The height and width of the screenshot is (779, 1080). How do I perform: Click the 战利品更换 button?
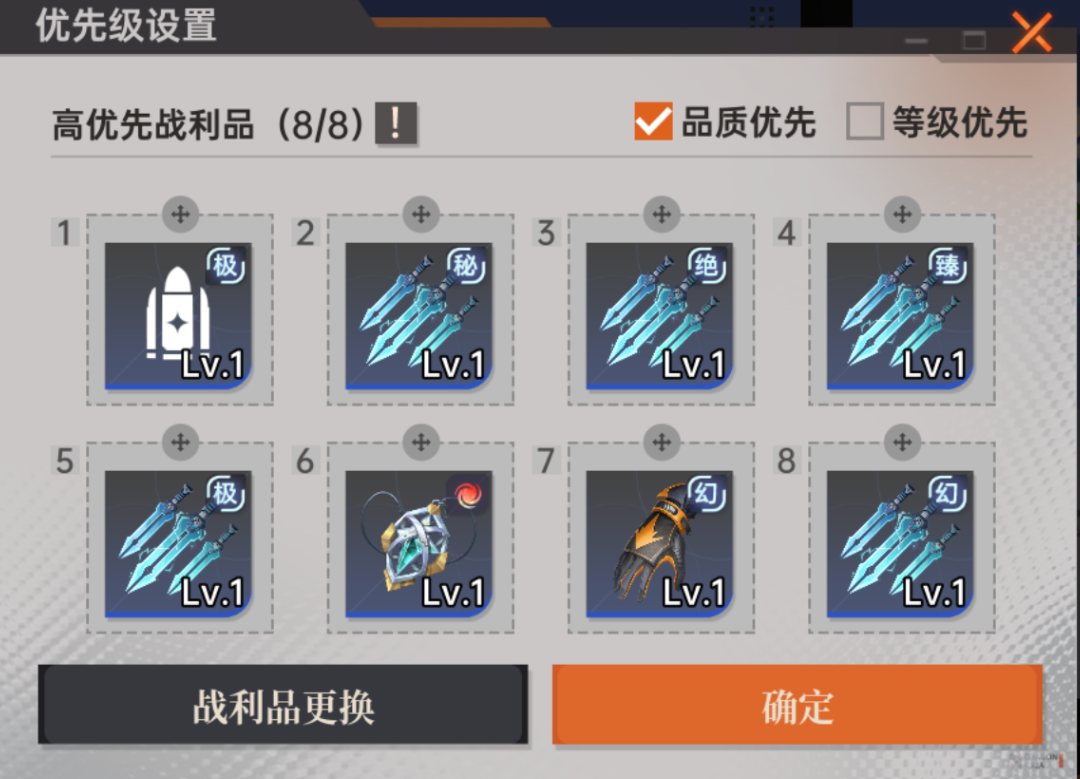tap(283, 705)
